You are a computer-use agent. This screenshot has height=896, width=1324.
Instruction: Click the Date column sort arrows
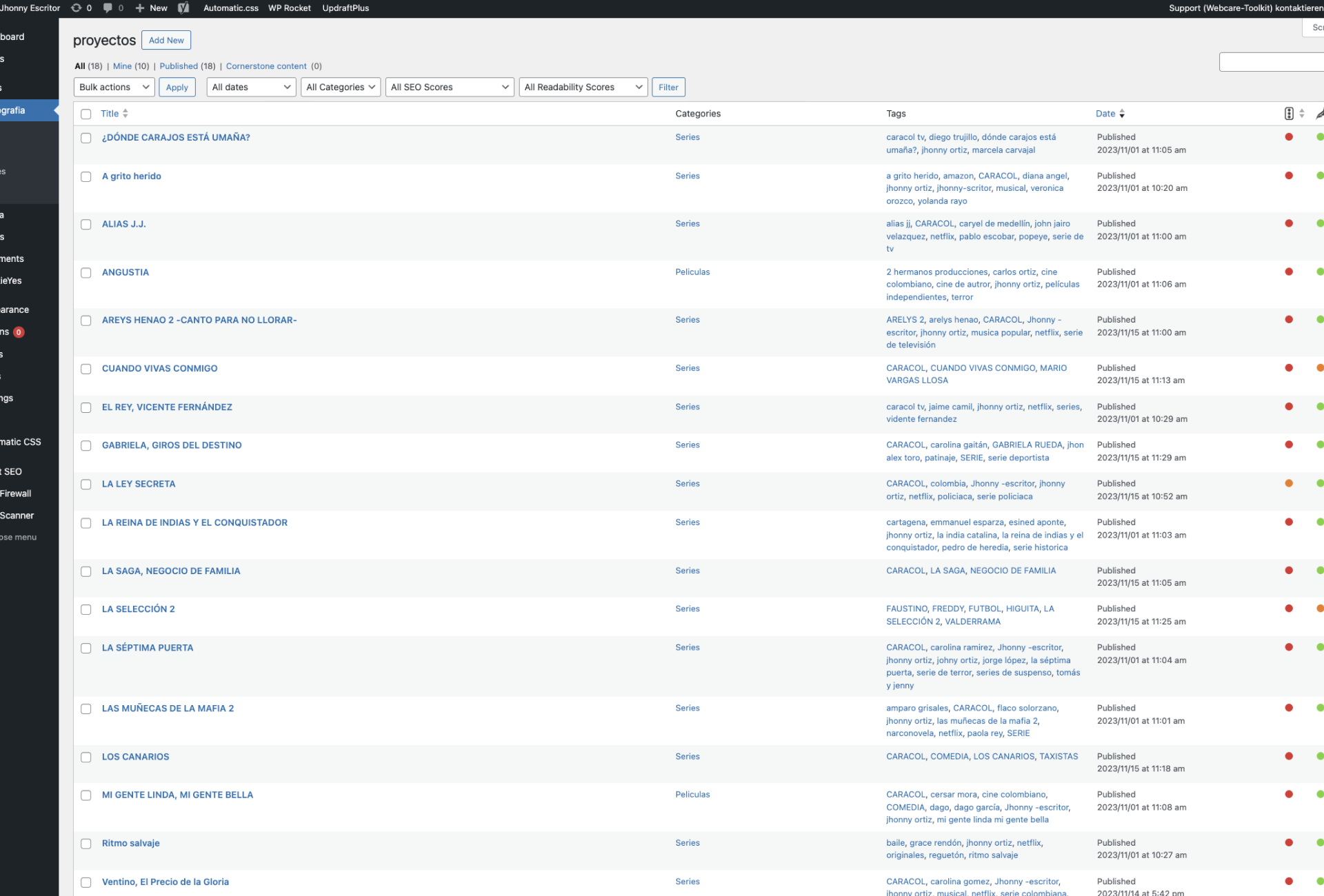[1122, 114]
